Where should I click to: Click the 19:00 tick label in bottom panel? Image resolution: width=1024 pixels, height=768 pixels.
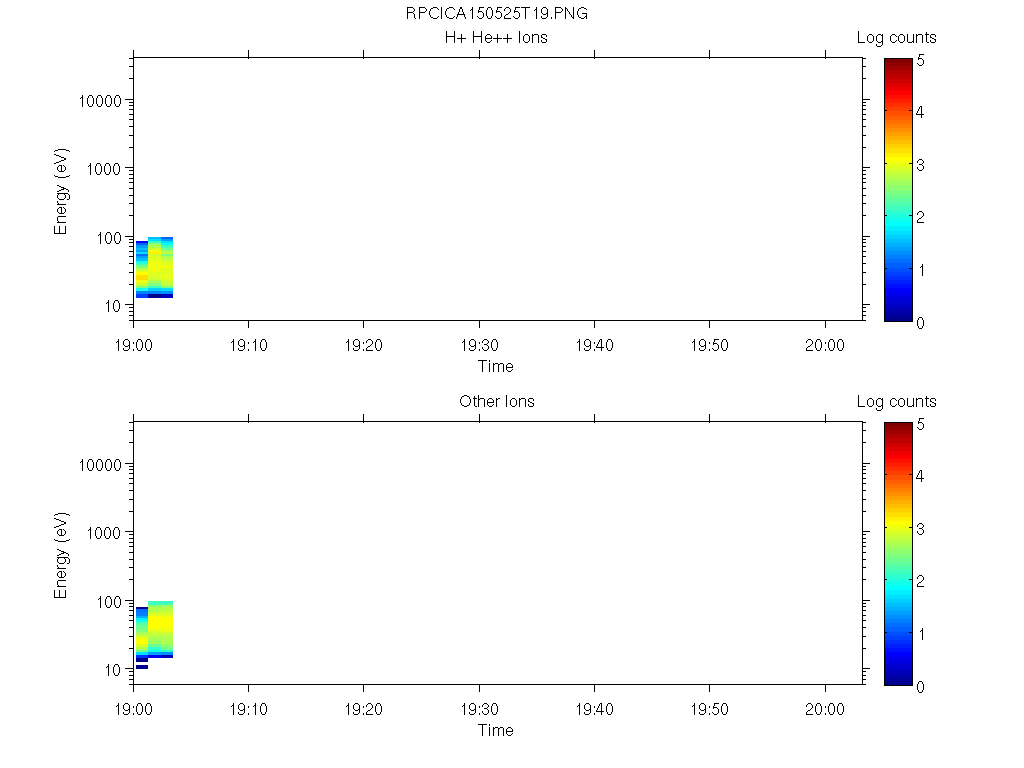click(133, 709)
